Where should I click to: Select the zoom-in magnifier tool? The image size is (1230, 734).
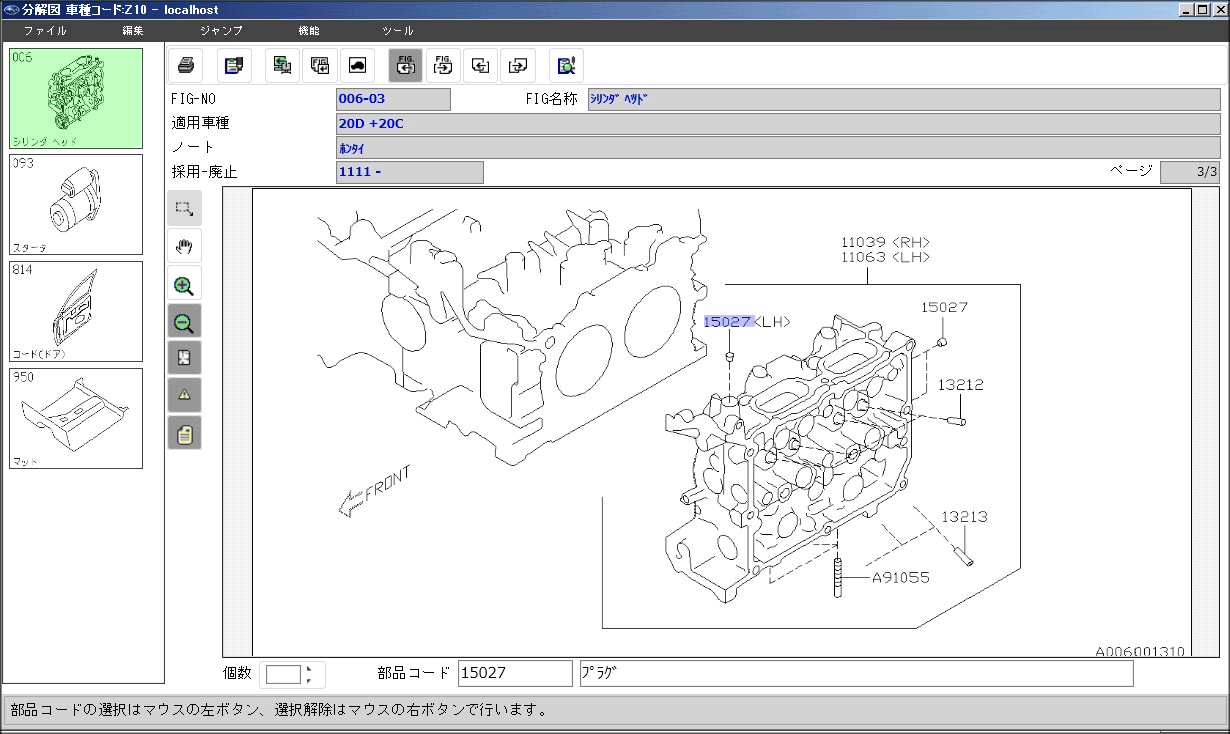click(184, 284)
